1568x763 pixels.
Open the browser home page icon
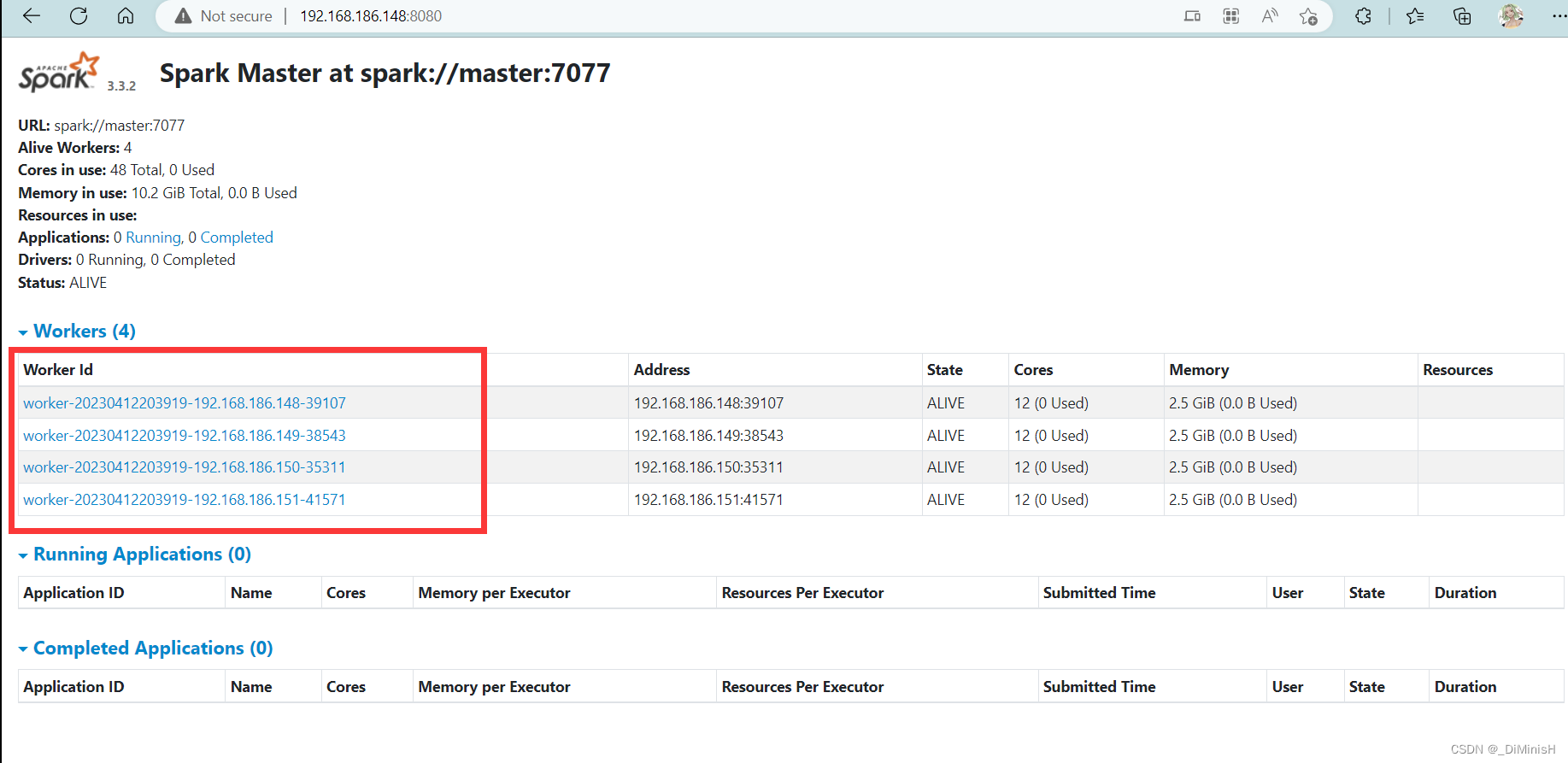click(x=126, y=15)
